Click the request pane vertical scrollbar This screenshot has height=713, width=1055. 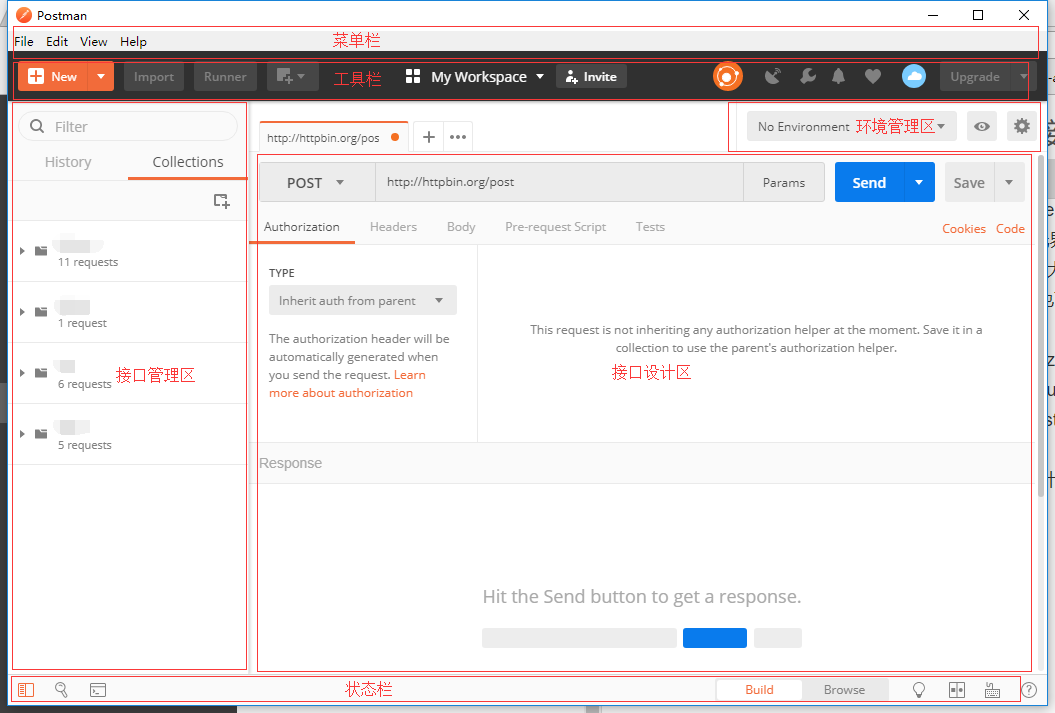coord(1042,326)
